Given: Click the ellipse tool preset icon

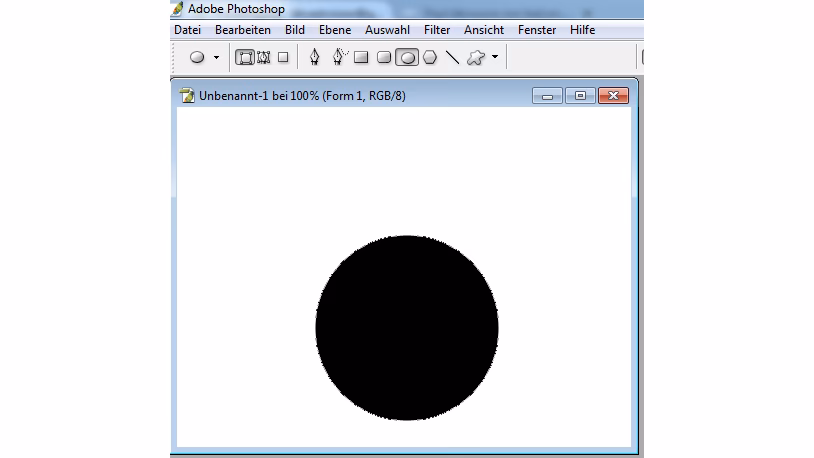Looking at the screenshot, I should (197, 57).
